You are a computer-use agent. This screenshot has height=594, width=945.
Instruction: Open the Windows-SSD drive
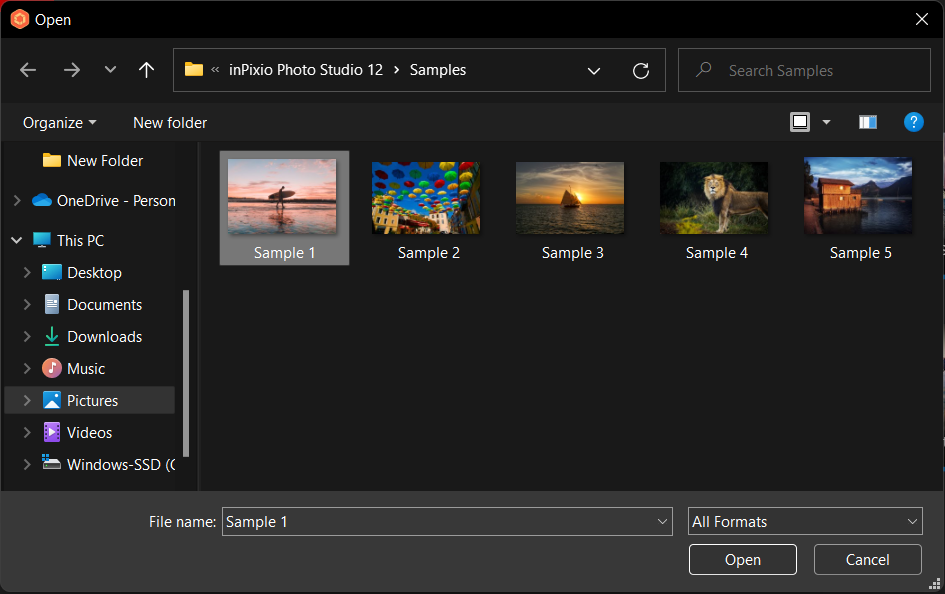[108, 464]
